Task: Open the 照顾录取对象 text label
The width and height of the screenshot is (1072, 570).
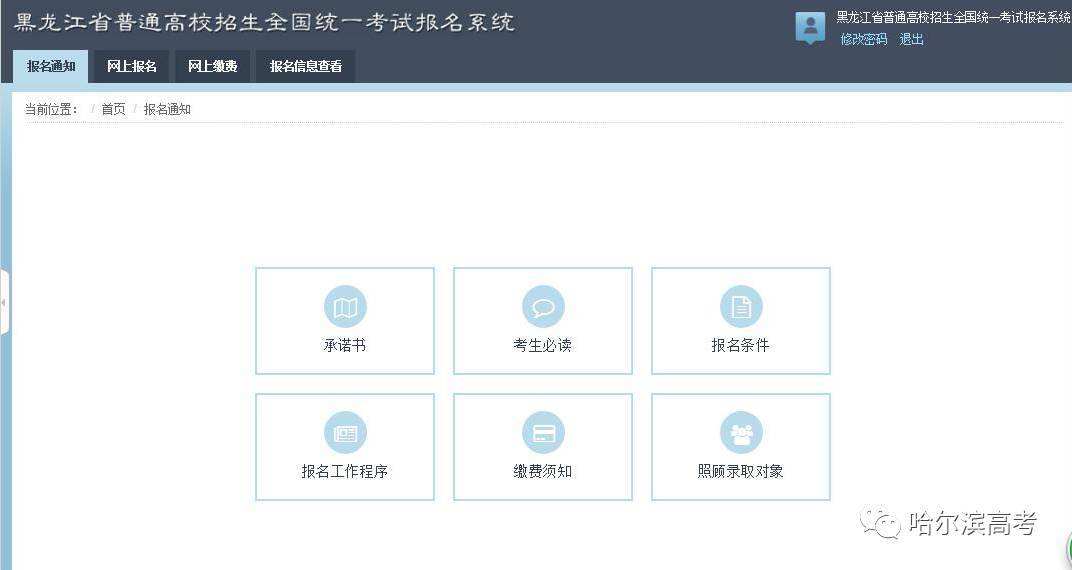Action: pos(740,471)
